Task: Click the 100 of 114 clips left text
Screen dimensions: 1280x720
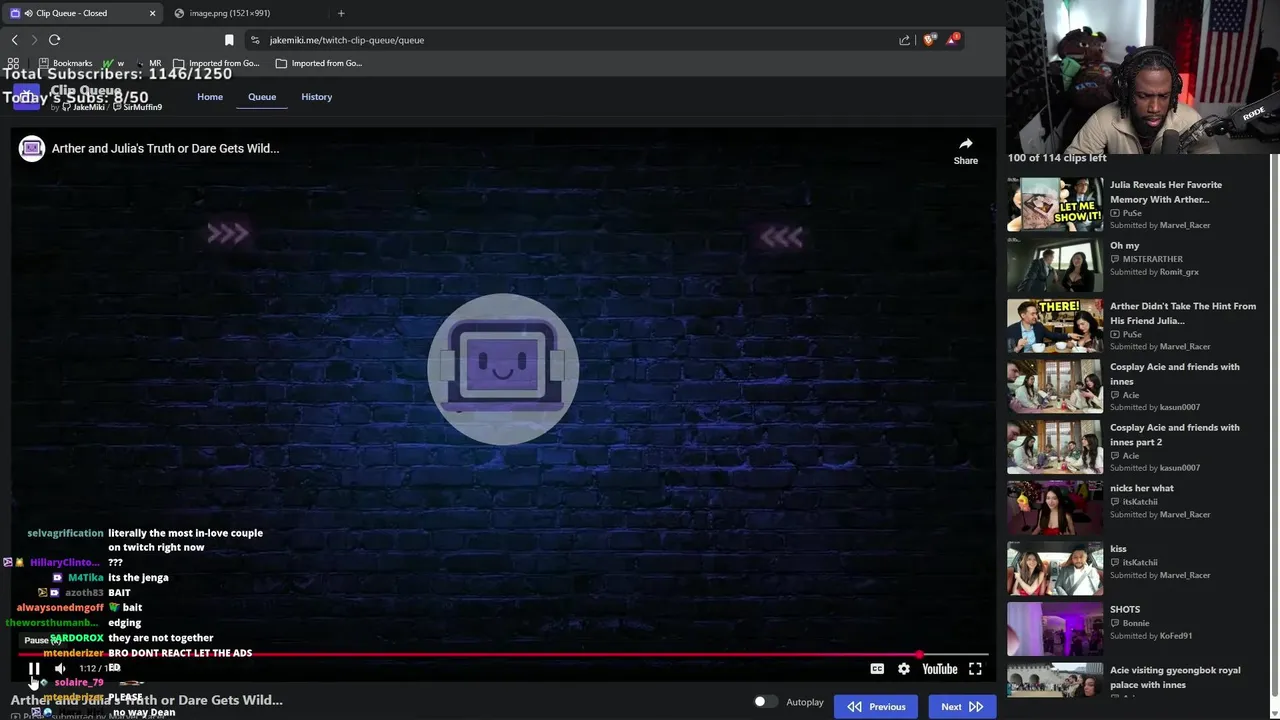Action: click(x=1057, y=158)
